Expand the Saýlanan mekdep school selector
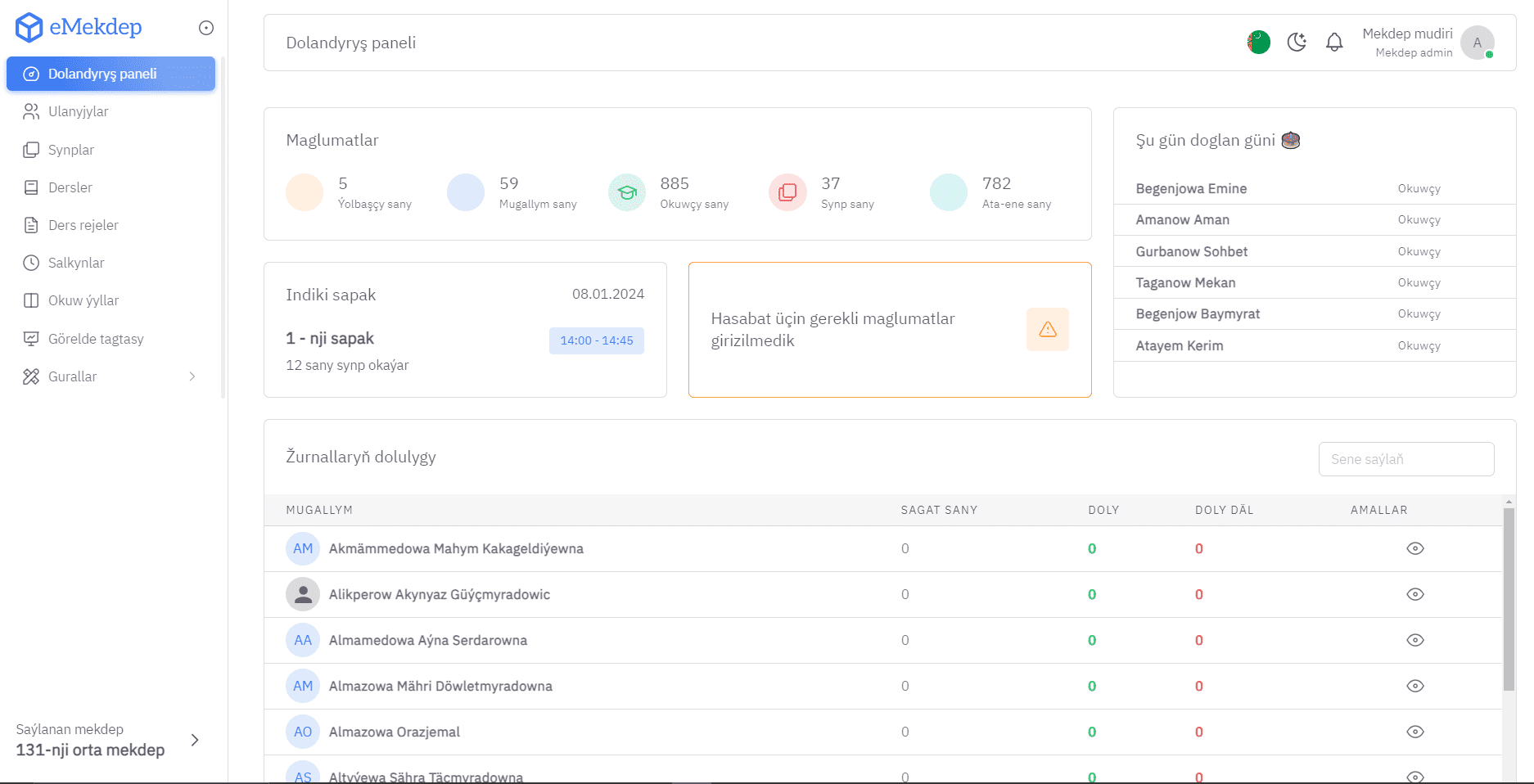1534x784 pixels. click(x=194, y=740)
